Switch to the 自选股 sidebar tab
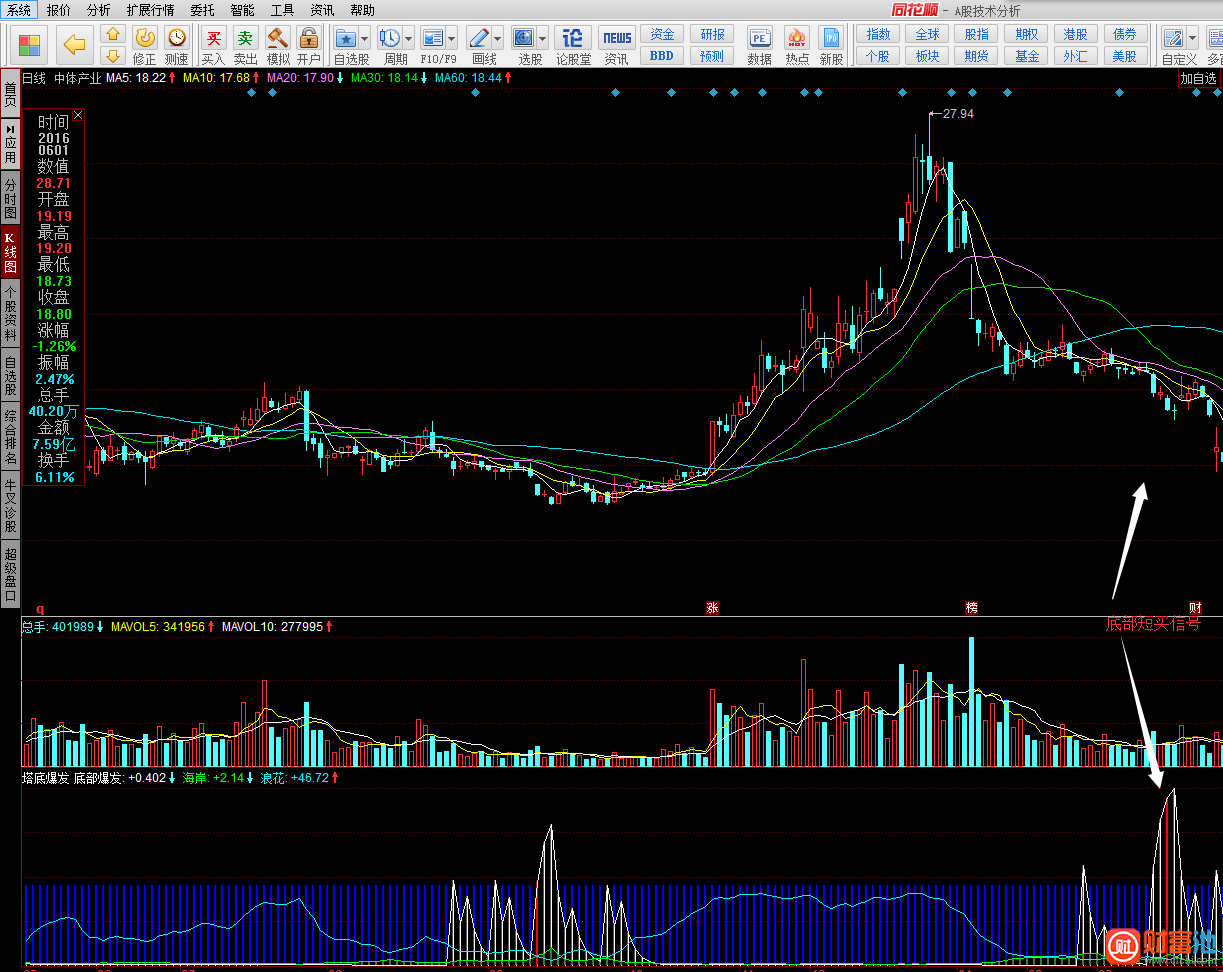 tap(10, 376)
